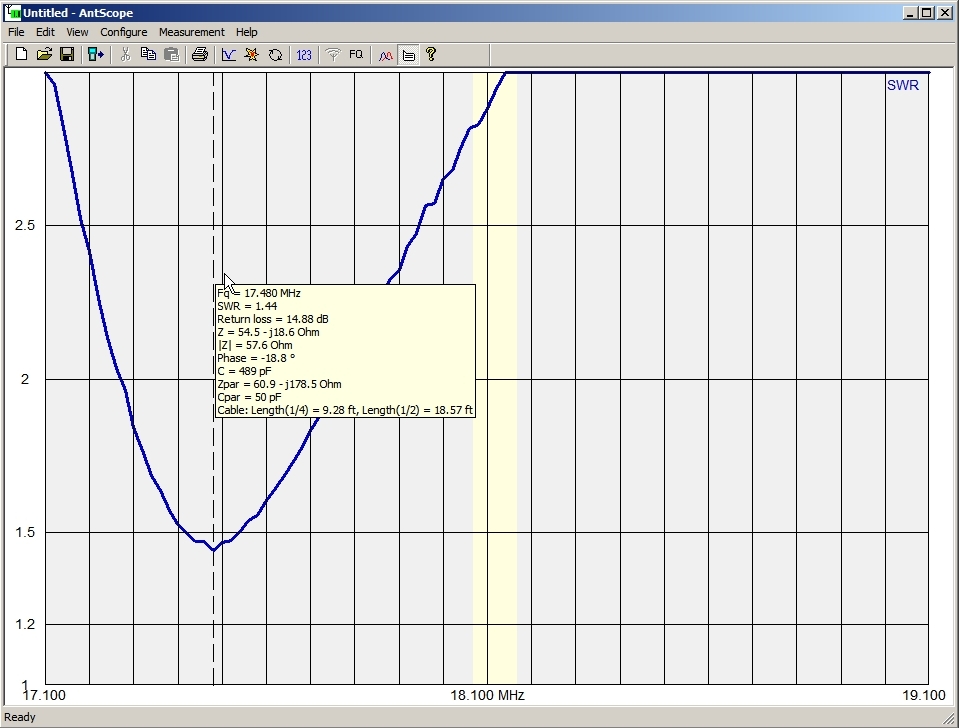Create a new file with the blank page icon
Image resolution: width=959 pixels, height=728 pixels.
point(21,54)
